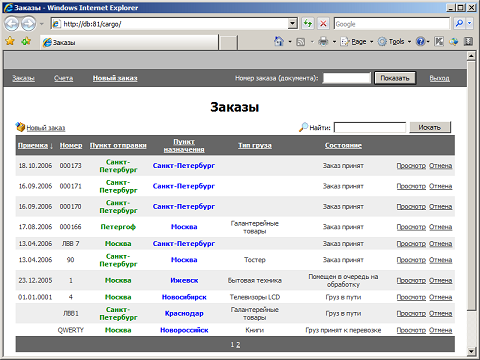This screenshot has height=360, width=480.
Task: Click the Help question mark icon
Action: (x=421, y=42)
